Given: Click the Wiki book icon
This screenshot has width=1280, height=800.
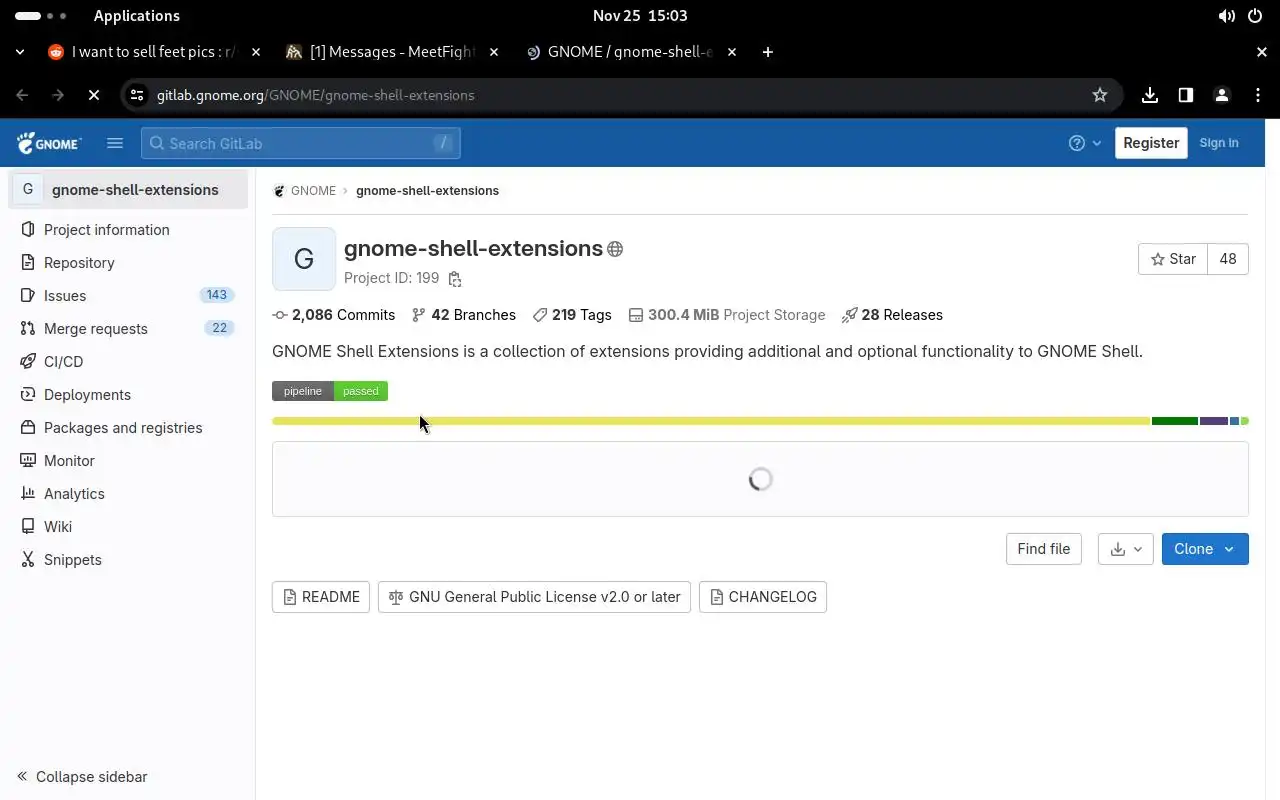Looking at the screenshot, I should 28,527.
